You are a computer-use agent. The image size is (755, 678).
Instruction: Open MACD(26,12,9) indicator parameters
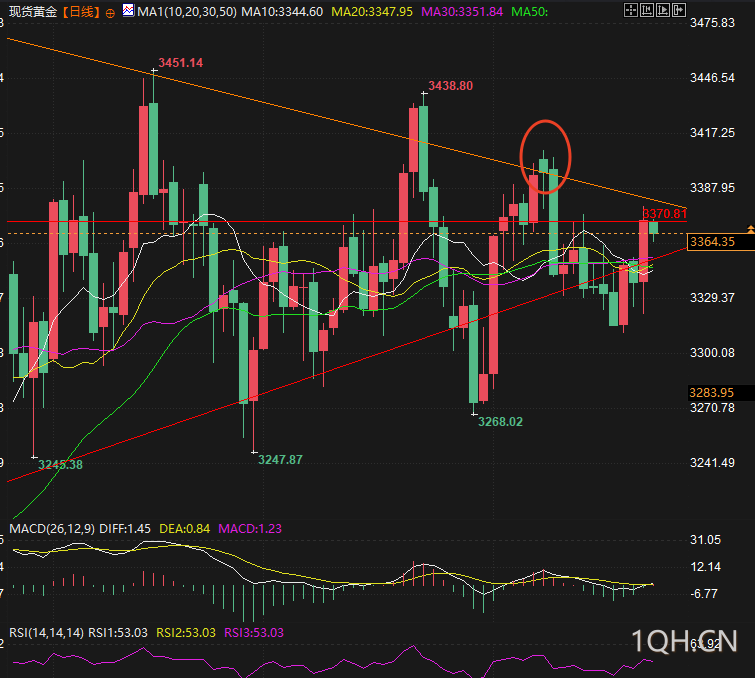click(52, 529)
